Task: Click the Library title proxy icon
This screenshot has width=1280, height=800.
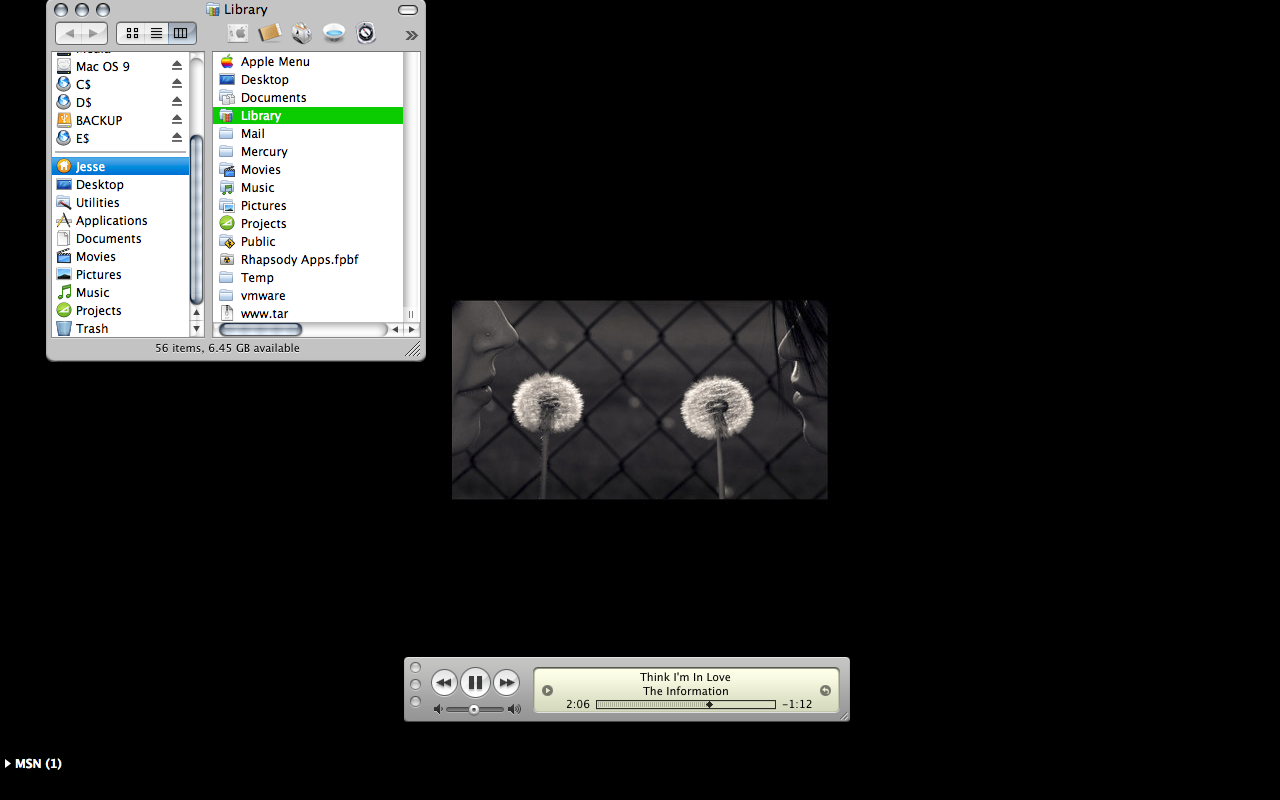Action: coord(213,9)
